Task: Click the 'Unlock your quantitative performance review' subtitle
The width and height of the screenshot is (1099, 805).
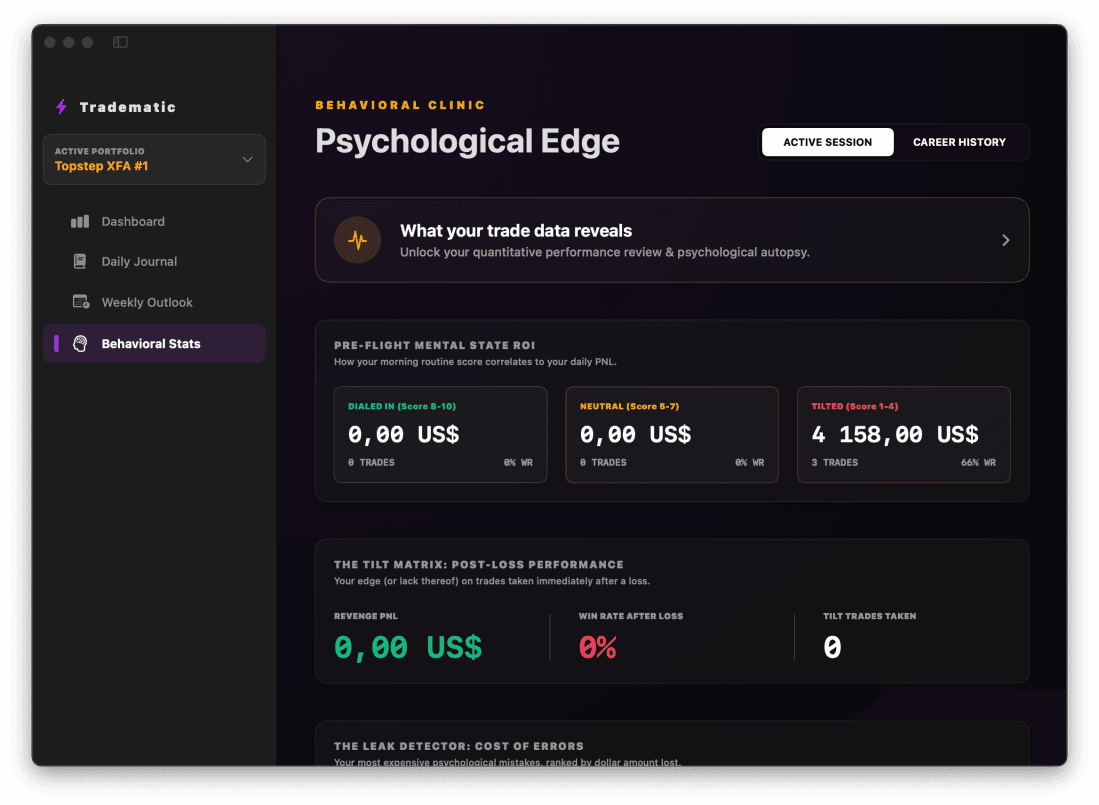Action: click(605, 252)
